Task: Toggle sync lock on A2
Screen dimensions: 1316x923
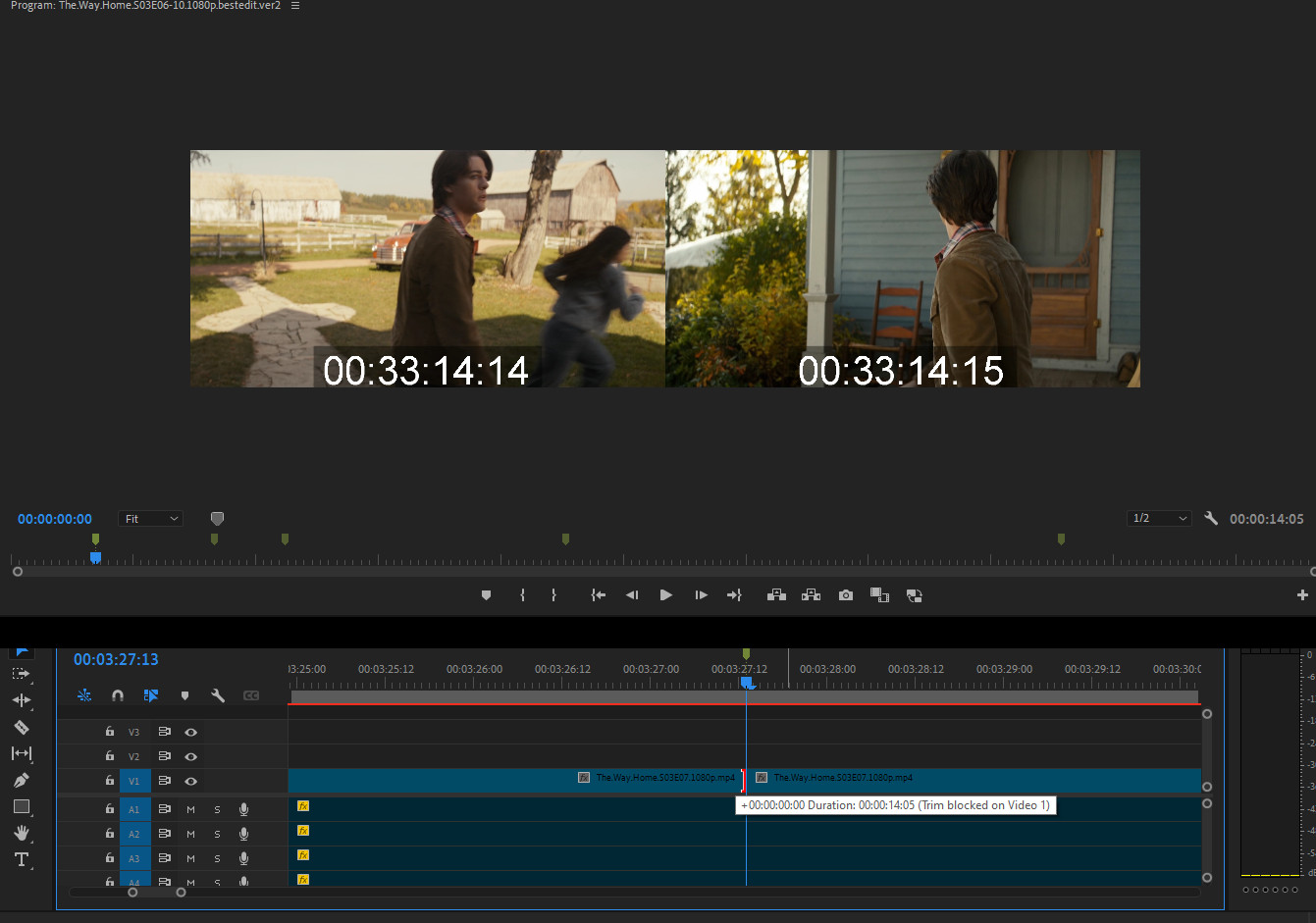Action: pyautogui.click(x=164, y=834)
